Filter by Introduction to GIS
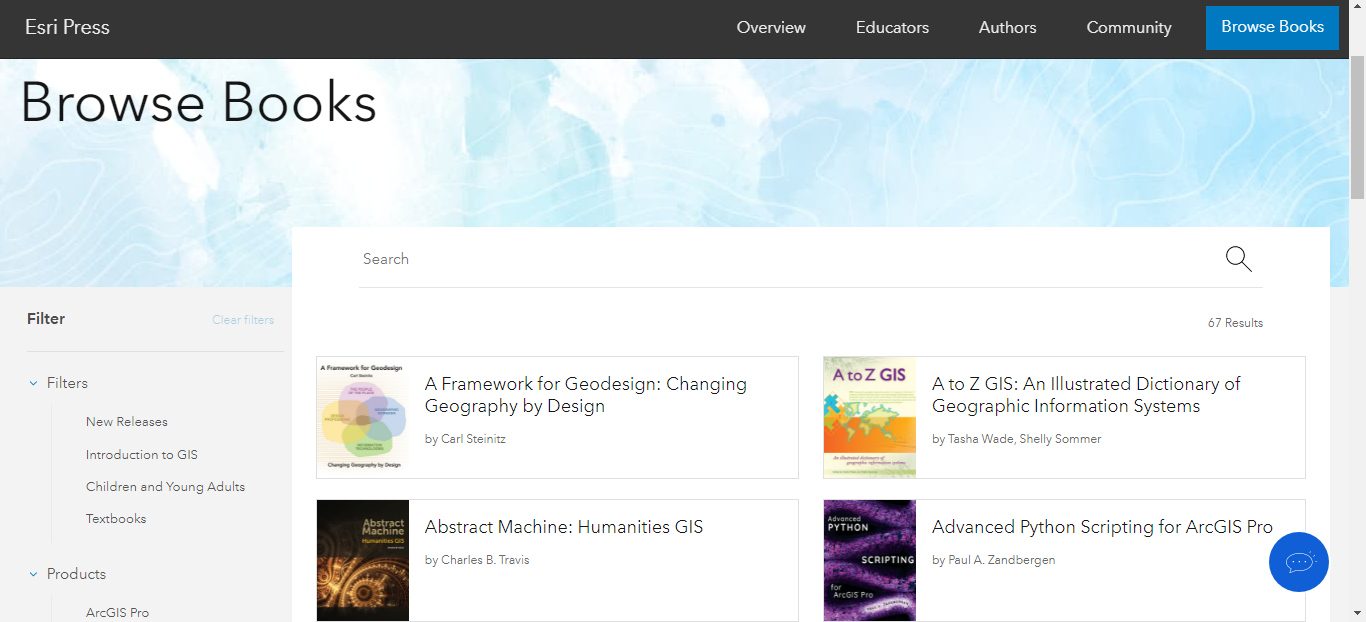1366x622 pixels. click(x=142, y=455)
